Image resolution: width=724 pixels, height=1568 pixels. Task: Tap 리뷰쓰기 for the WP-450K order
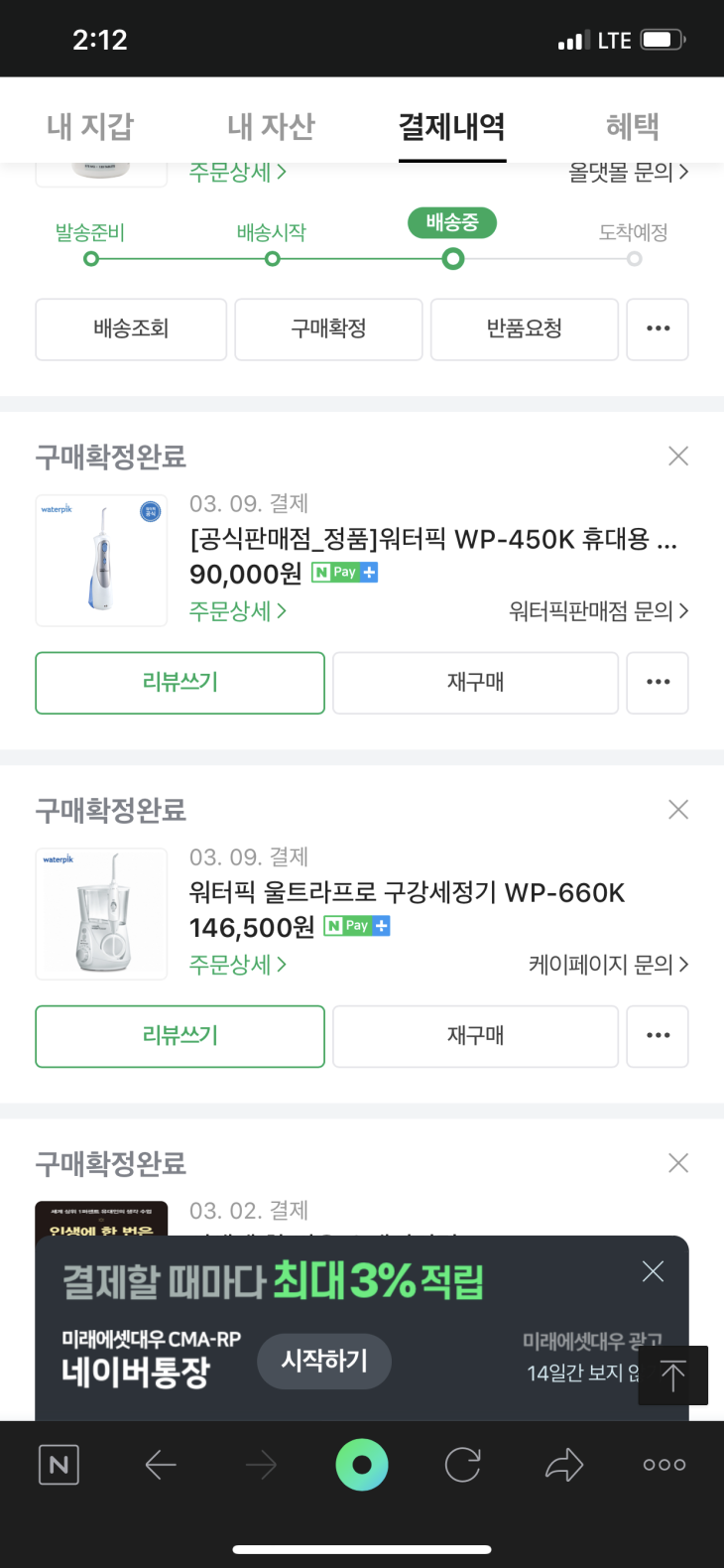click(181, 683)
